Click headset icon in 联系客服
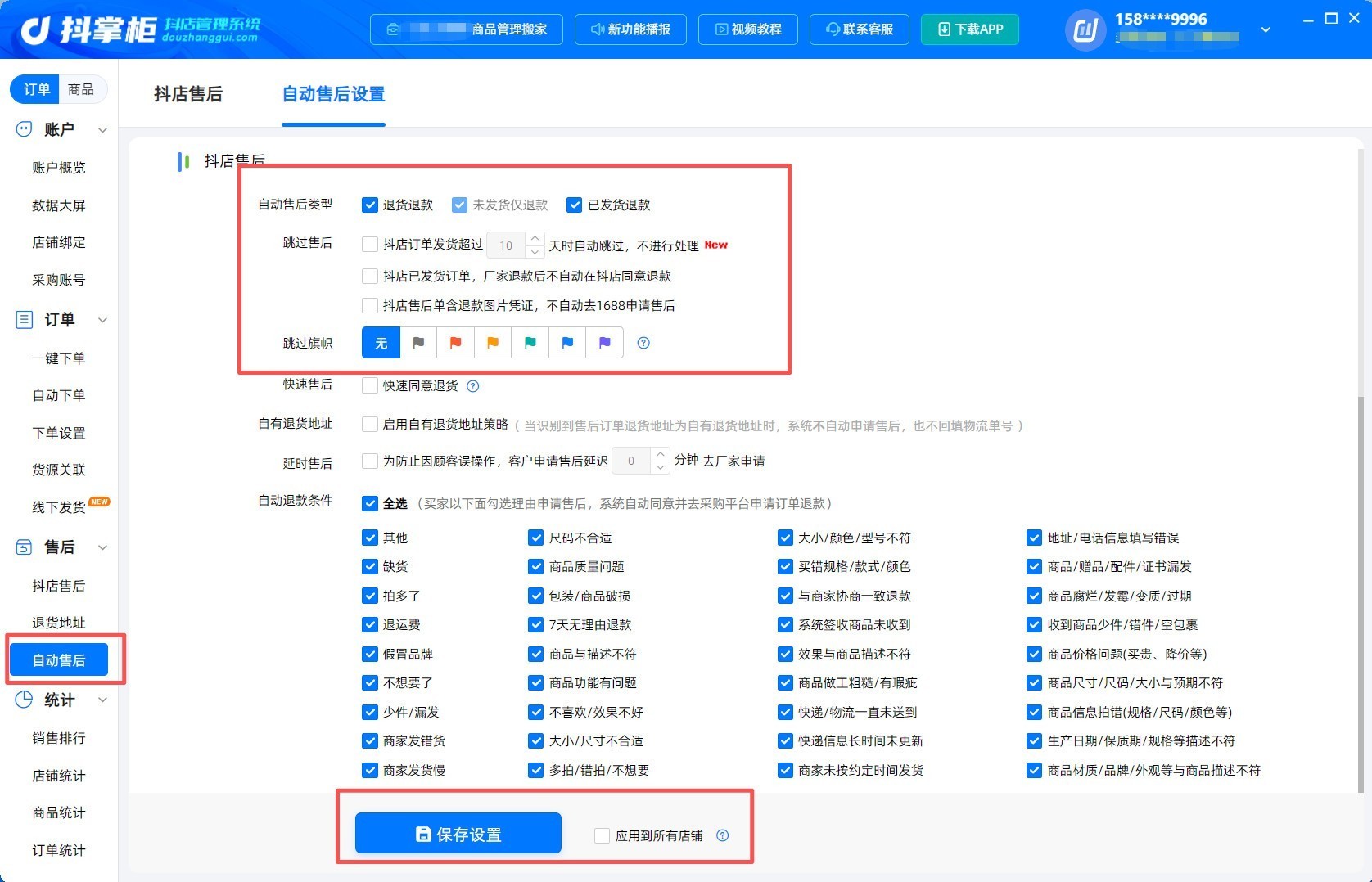Viewport: 1372px width, 882px height. click(x=833, y=29)
